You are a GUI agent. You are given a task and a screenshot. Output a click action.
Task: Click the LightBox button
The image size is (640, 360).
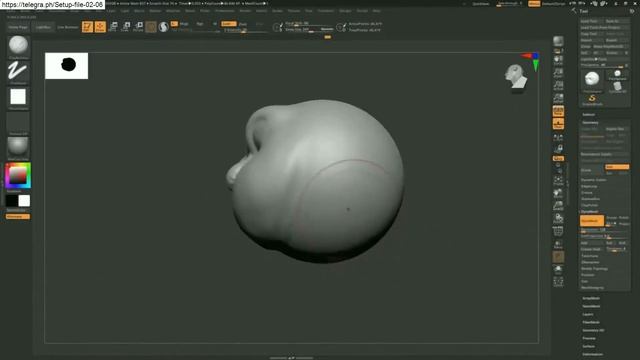pyautogui.click(x=43, y=27)
